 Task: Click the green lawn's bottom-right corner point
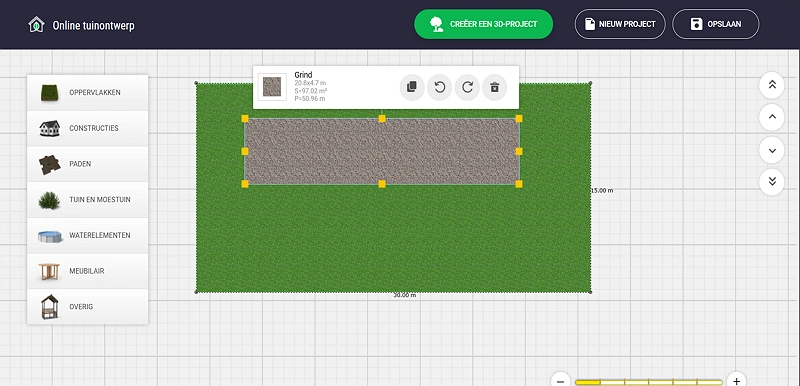point(590,292)
